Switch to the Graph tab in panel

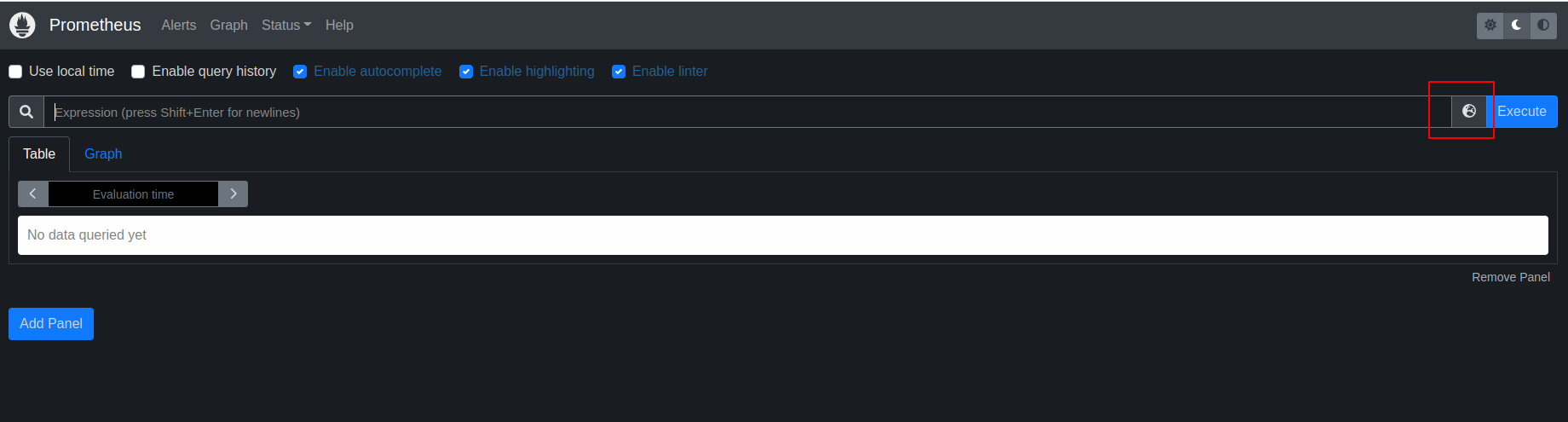[103, 154]
